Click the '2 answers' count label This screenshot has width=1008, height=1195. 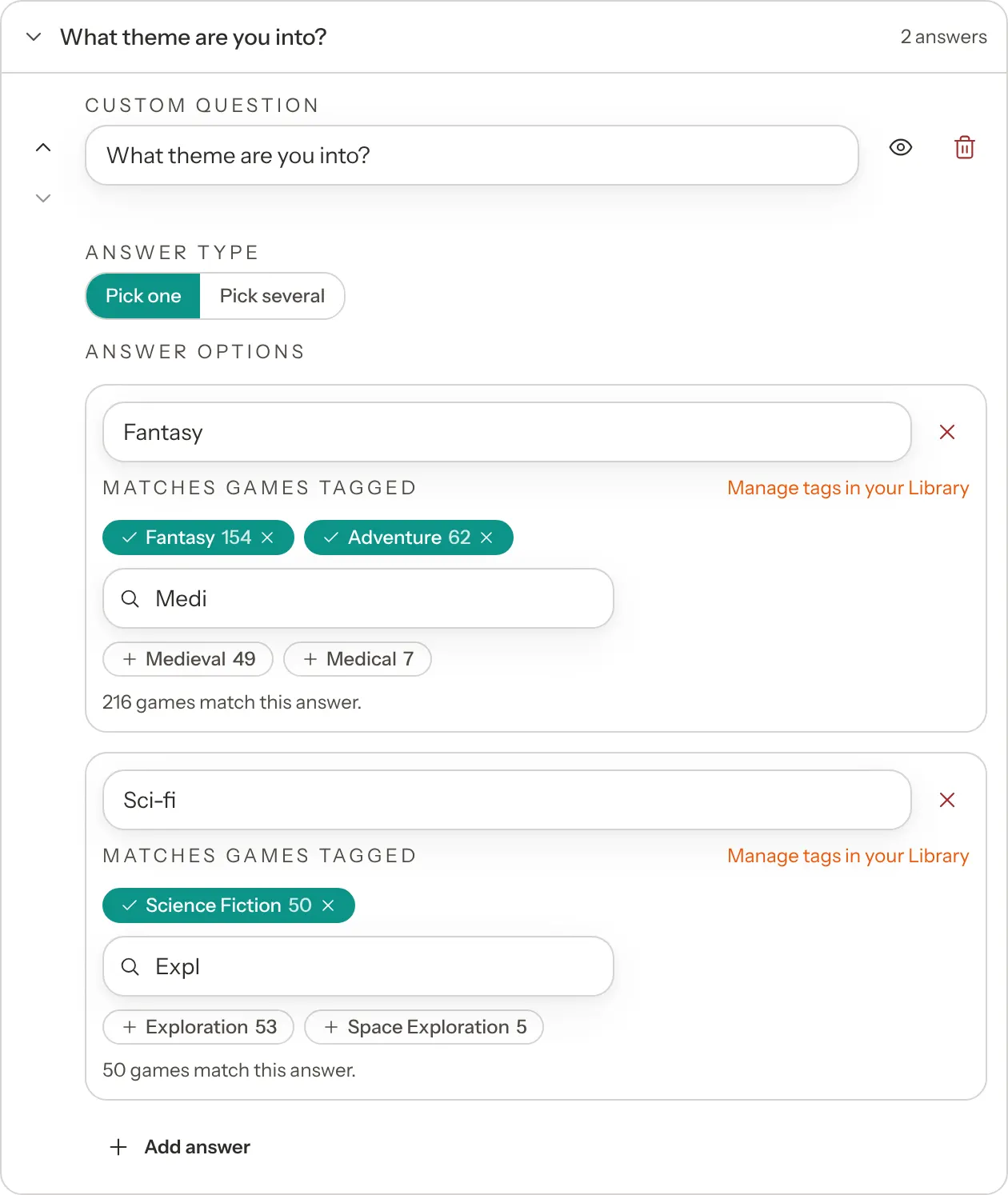(x=944, y=37)
